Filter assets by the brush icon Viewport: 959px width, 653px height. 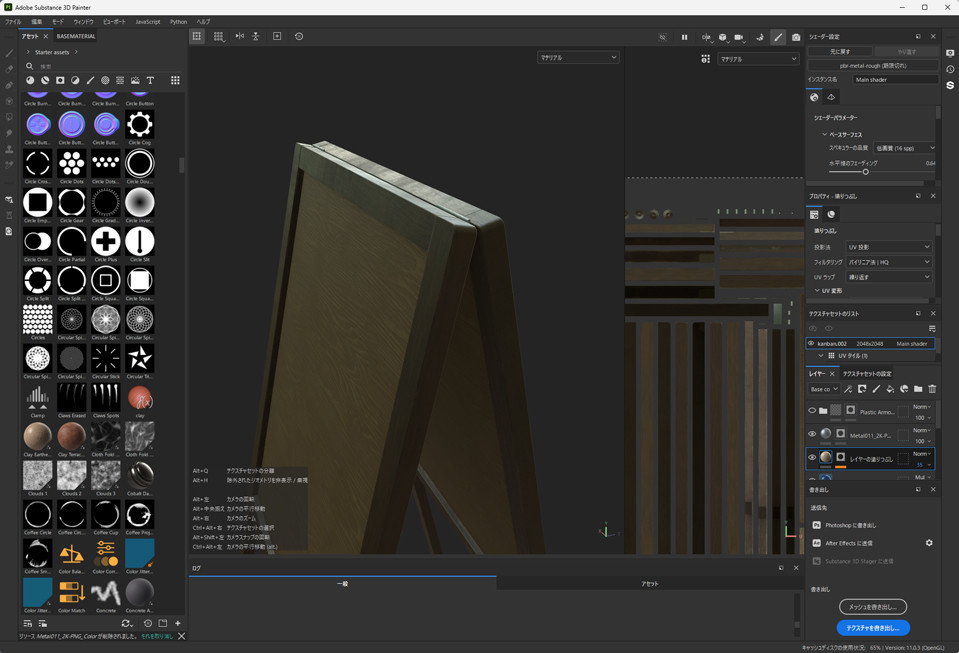coord(90,80)
